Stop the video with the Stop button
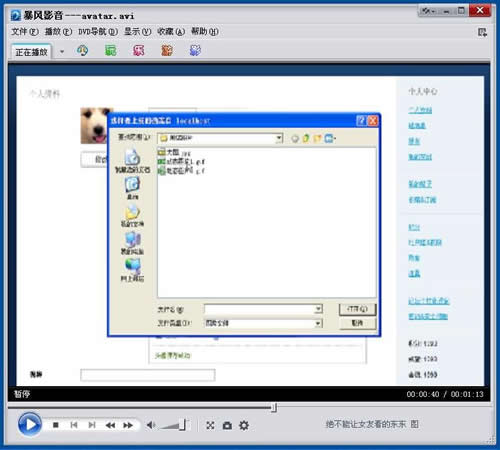 56,425
